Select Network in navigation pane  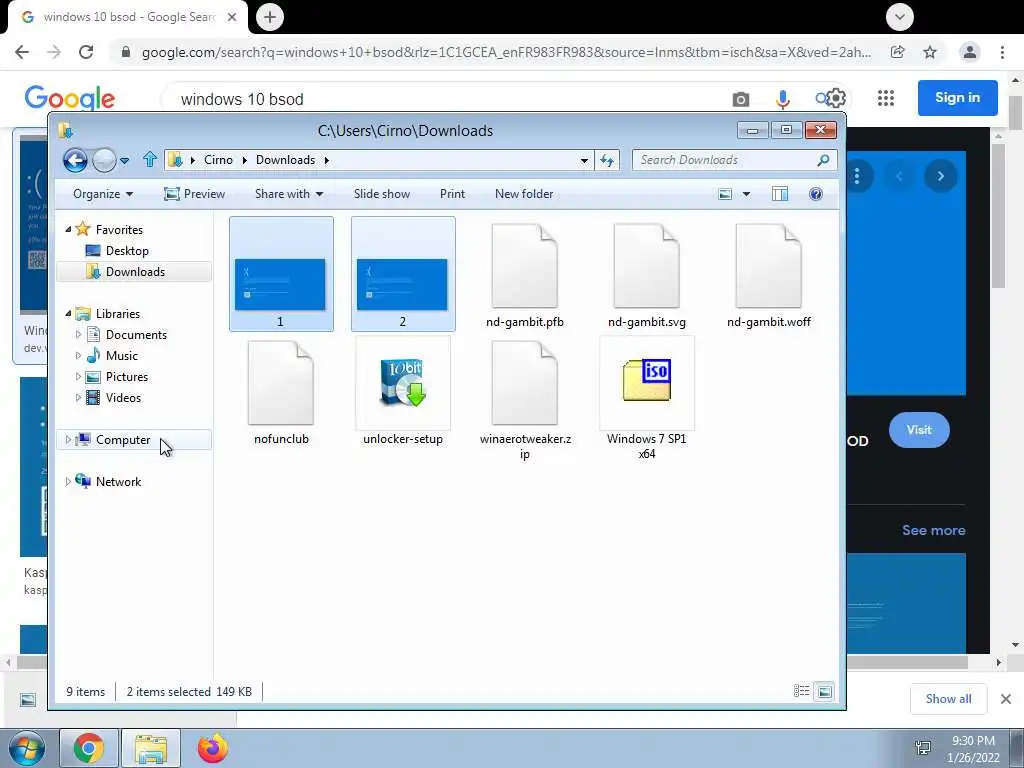[x=118, y=482]
